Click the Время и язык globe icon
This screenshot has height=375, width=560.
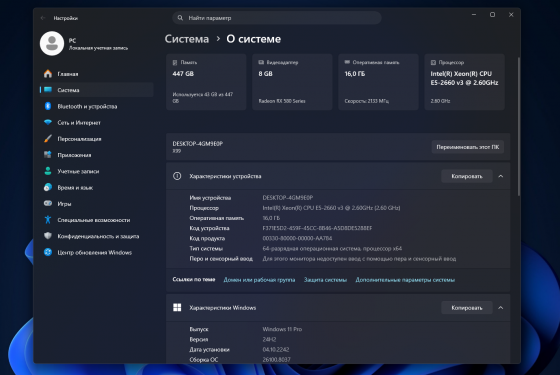tap(48, 187)
